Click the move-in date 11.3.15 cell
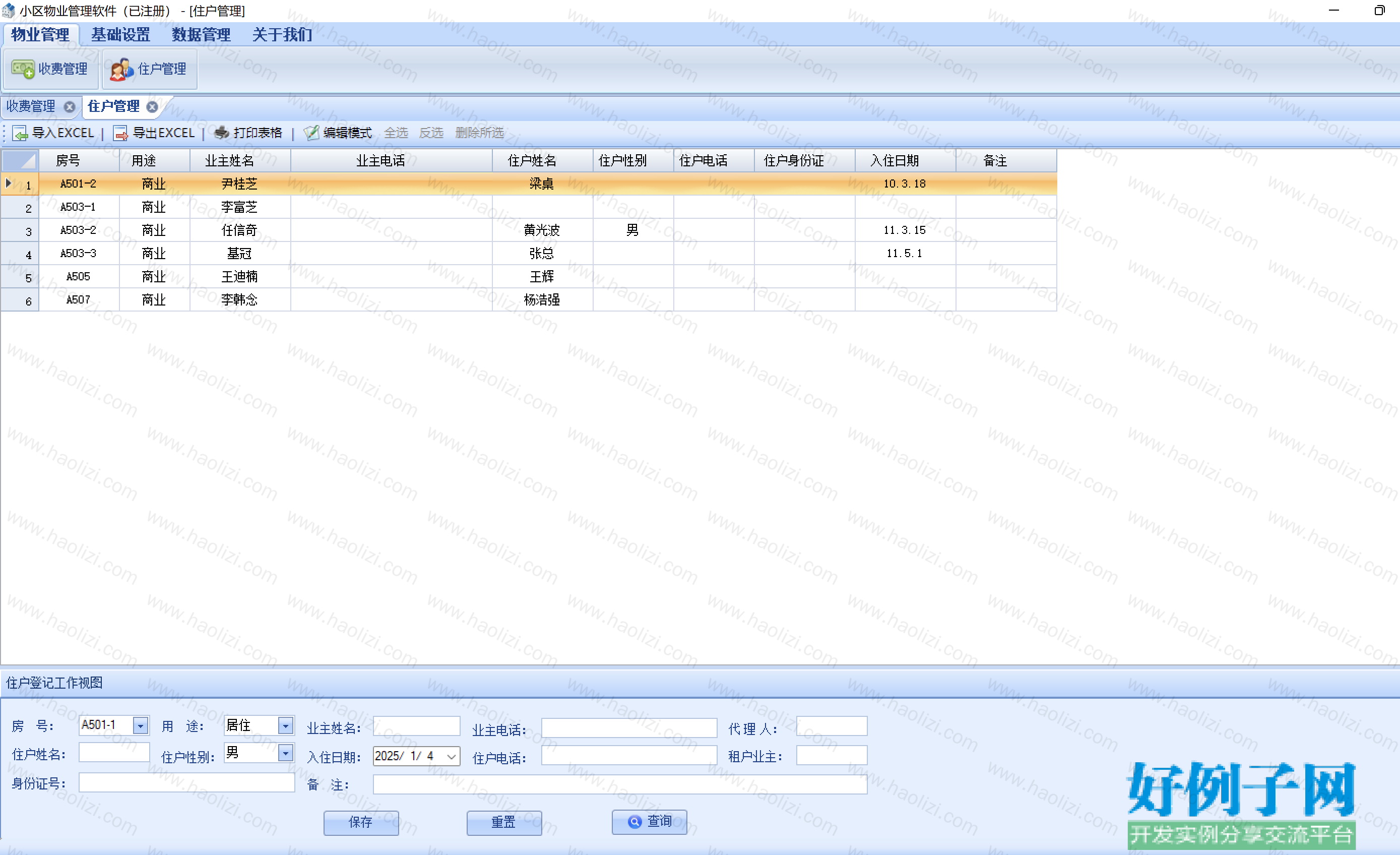1400x855 pixels. tap(906, 230)
